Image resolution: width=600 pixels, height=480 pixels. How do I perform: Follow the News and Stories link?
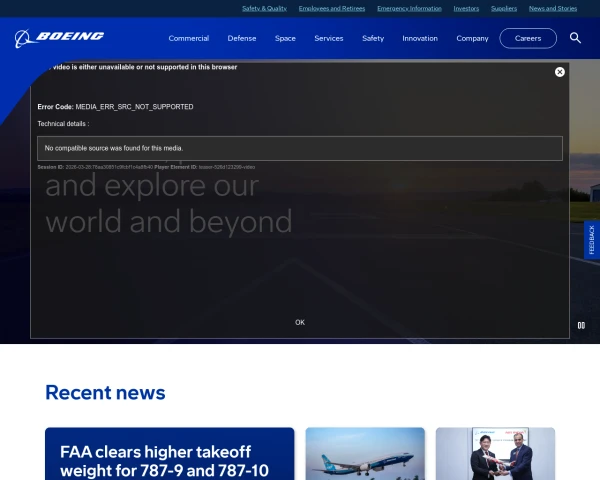[x=553, y=8]
